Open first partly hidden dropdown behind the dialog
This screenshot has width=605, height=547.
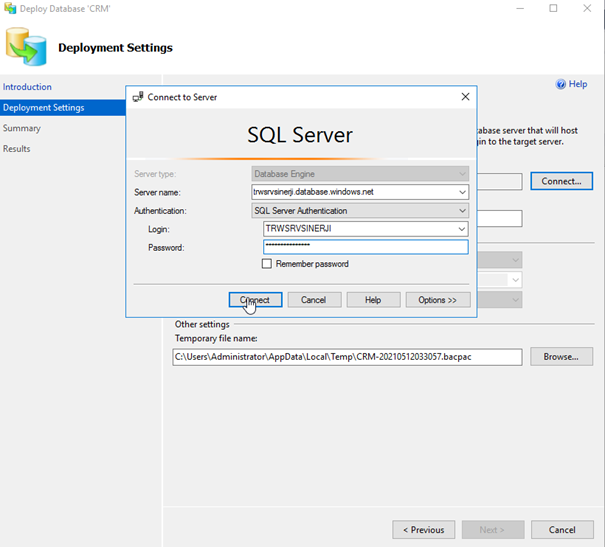500,260
